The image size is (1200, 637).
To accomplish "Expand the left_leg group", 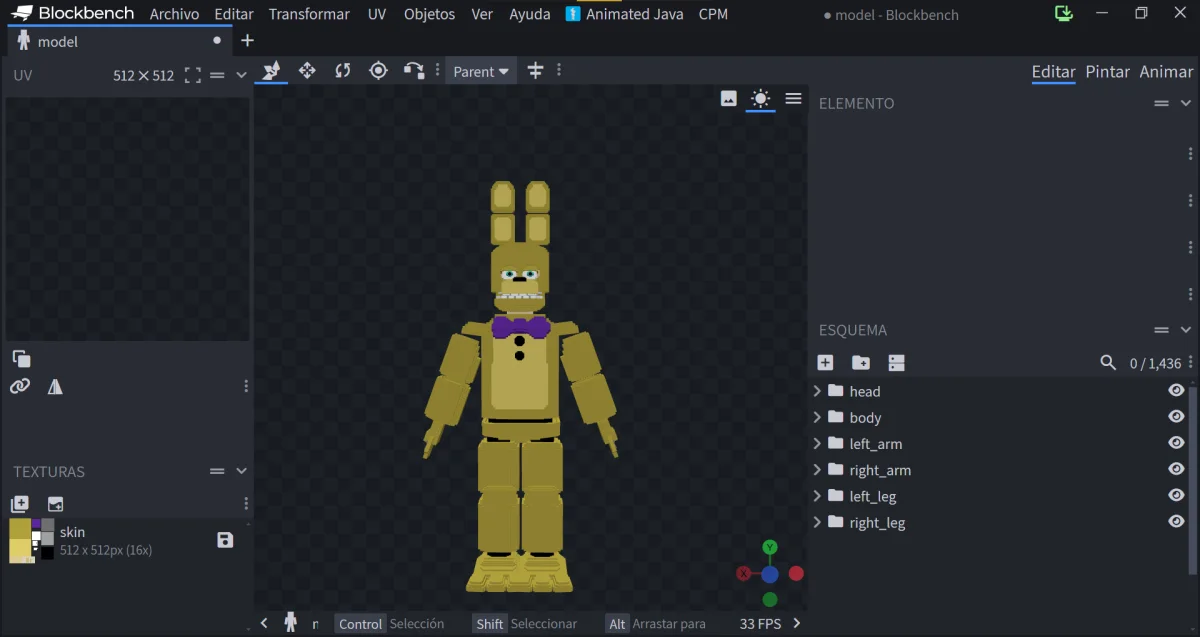I will 817,495.
